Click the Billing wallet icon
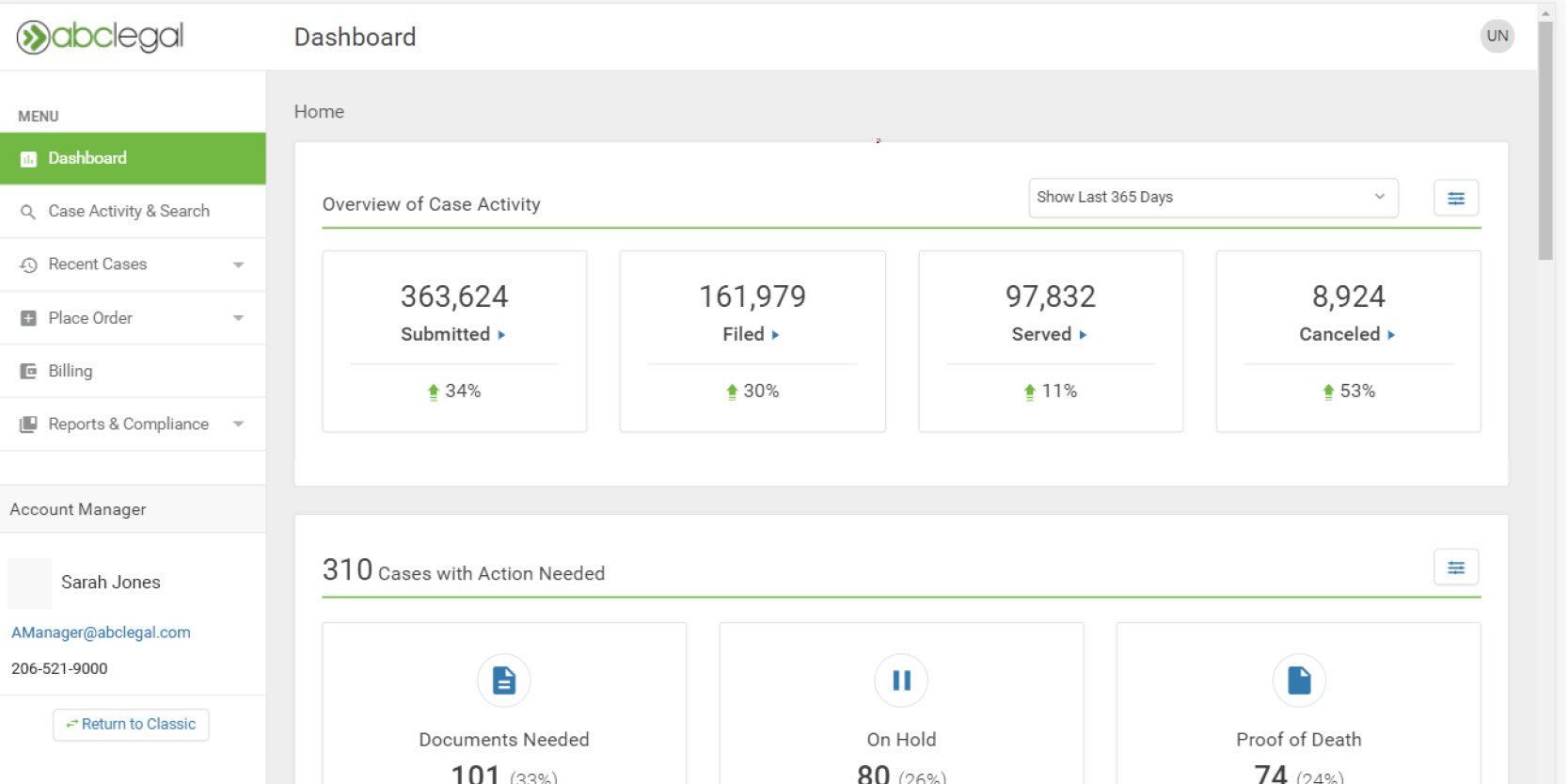This screenshot has height=784, width=1568. pos(28,371)
